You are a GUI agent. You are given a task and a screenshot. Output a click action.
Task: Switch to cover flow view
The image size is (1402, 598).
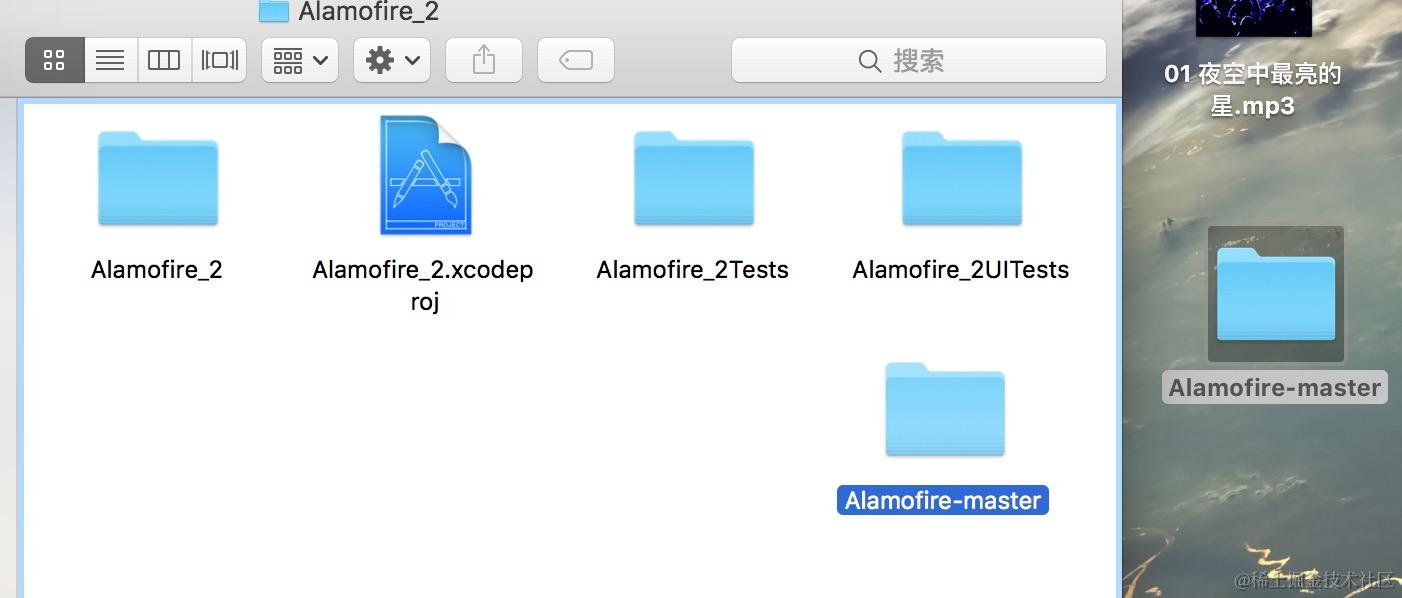tap(219, 60)
